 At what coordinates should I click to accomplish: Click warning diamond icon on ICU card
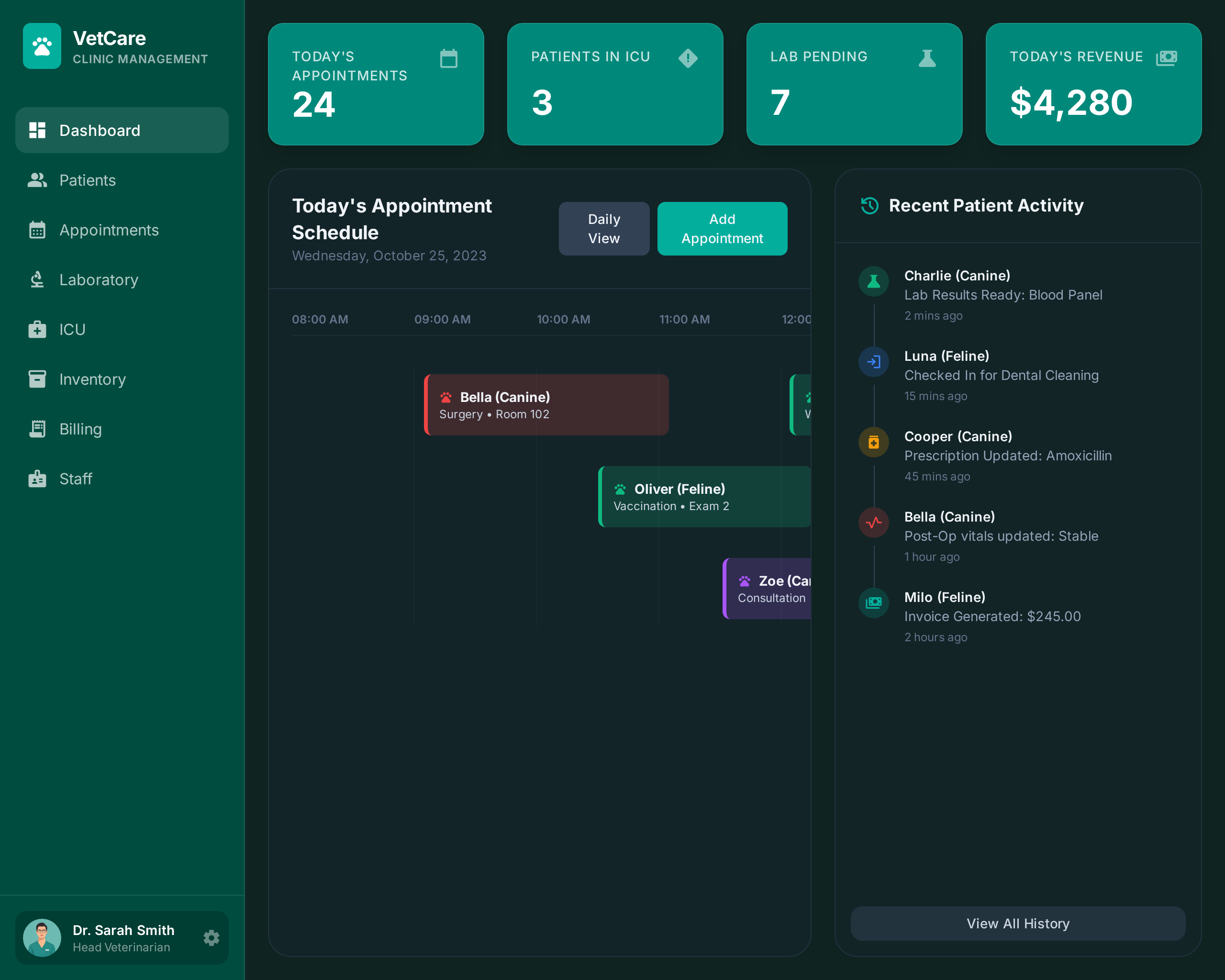click(688, 58)
